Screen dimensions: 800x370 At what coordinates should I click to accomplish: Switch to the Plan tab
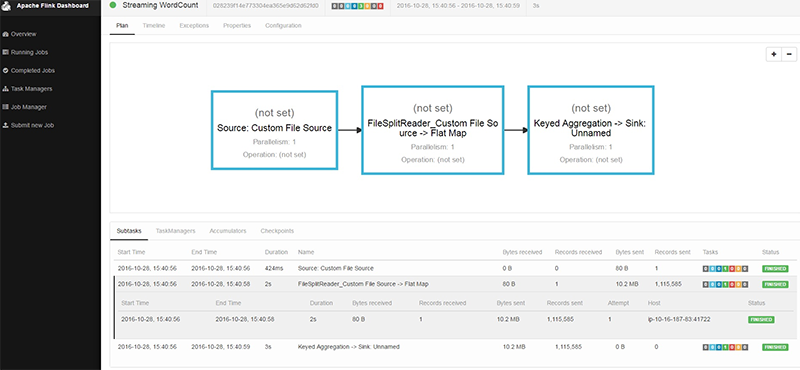122,26
